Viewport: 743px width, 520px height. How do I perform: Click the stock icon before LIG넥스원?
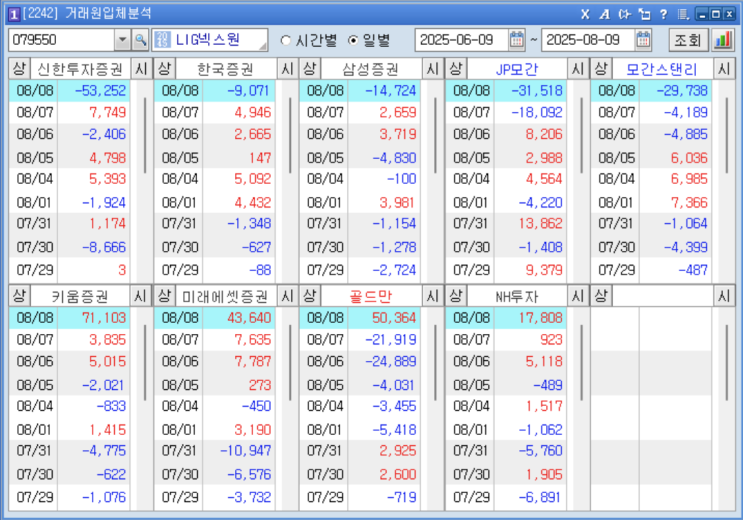point(163,40)
